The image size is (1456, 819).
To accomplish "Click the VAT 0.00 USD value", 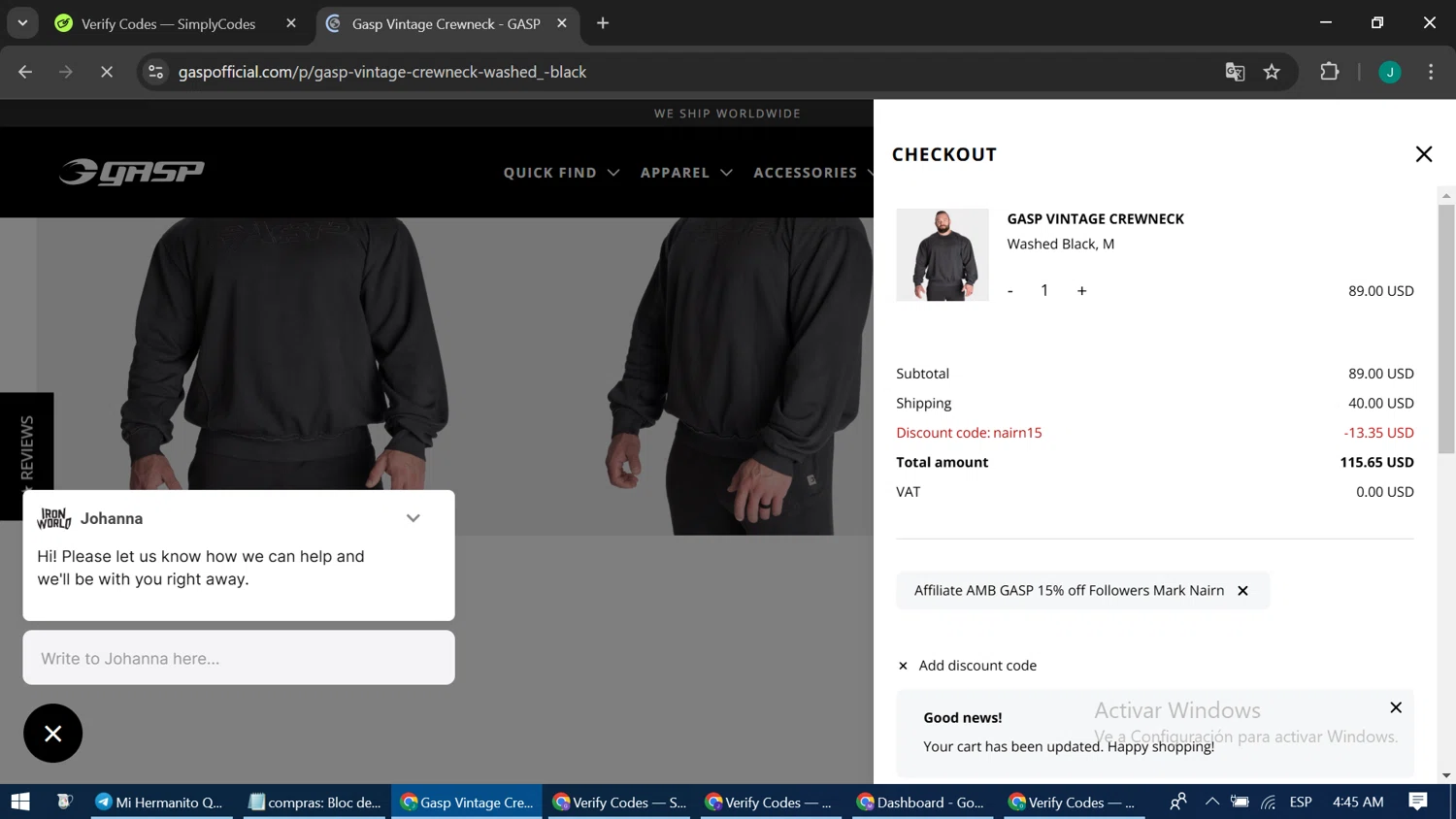I will 1384,492.
